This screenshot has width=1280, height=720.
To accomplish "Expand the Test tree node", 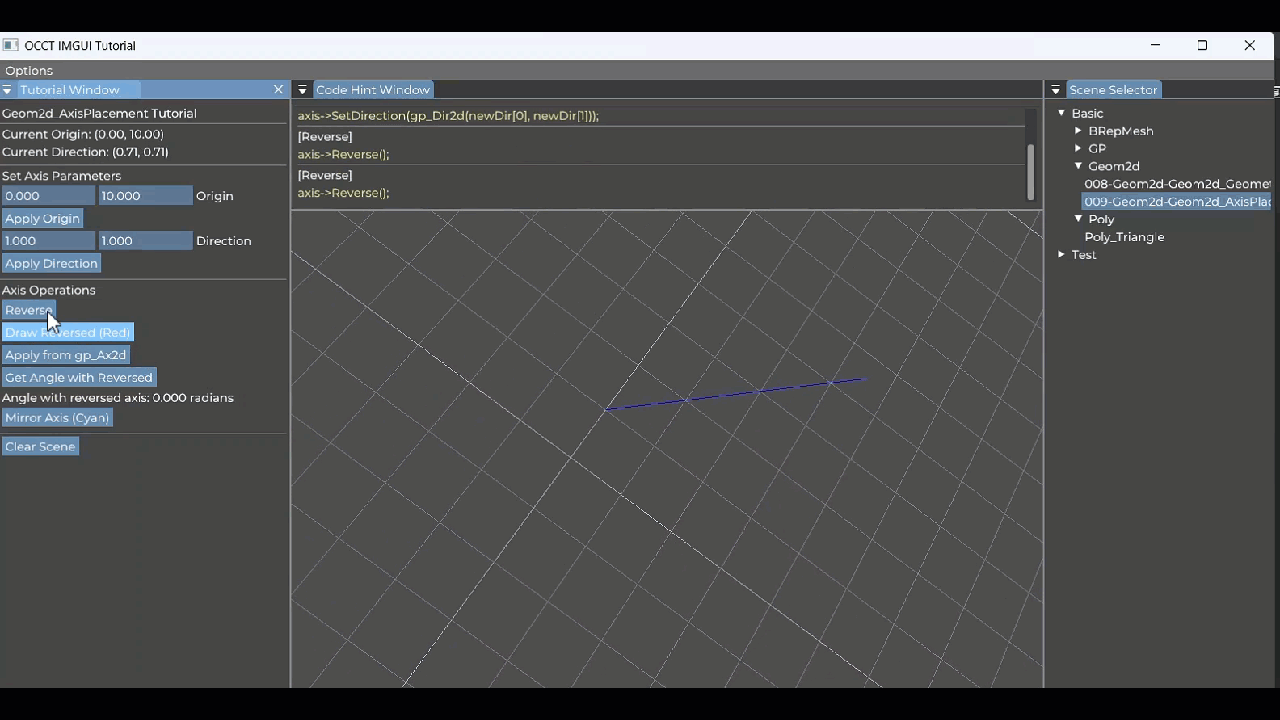I will click(1062, 255).
